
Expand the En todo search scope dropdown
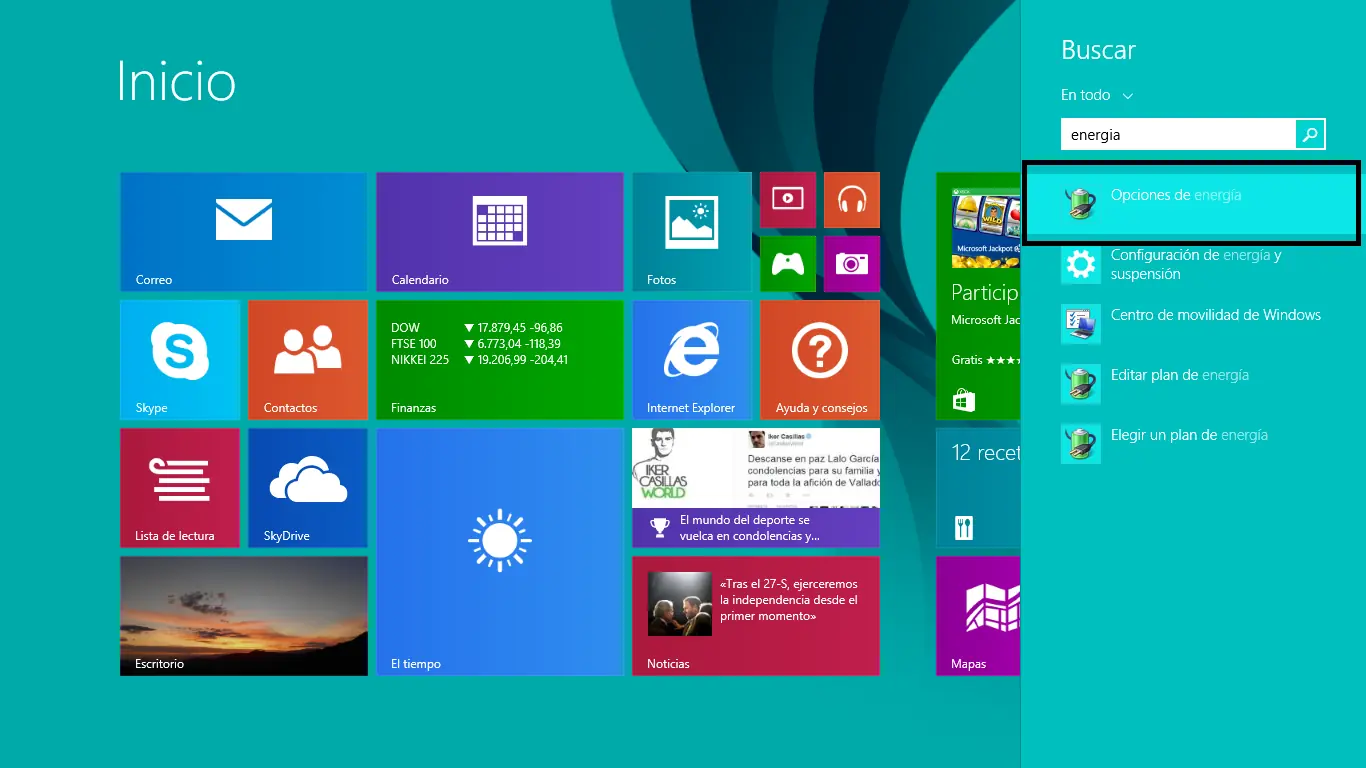pos(1097,95)
